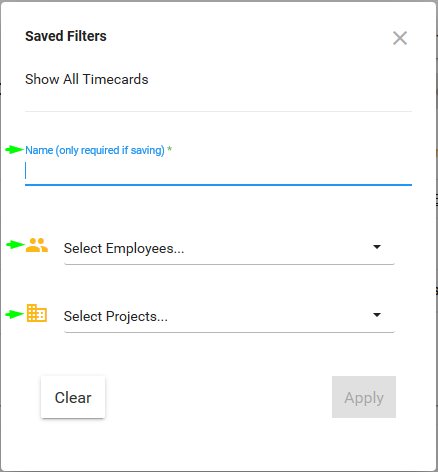438x472 pixels.
Task: Click the underline beneath Select Employees field
Action: [229, 264]
